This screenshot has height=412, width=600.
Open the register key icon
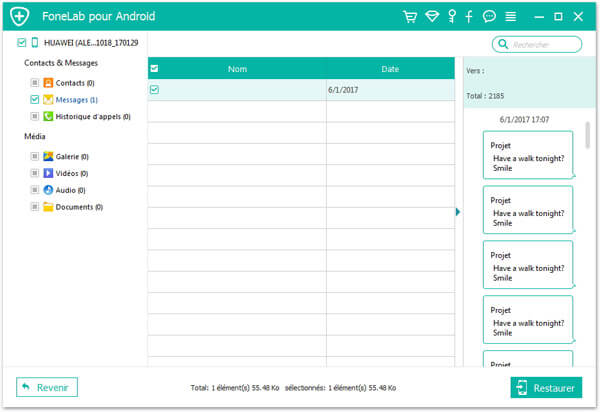[x=452, y=16]
